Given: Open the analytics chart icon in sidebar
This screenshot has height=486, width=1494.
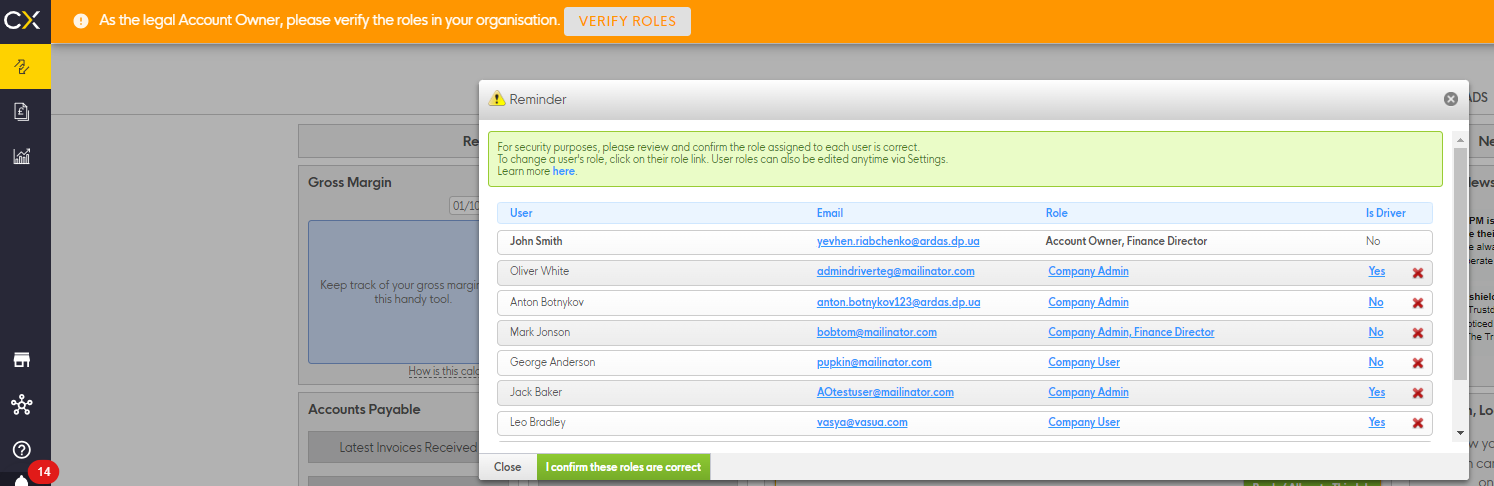Looking at the screenshot, I should tap(22, 156).
